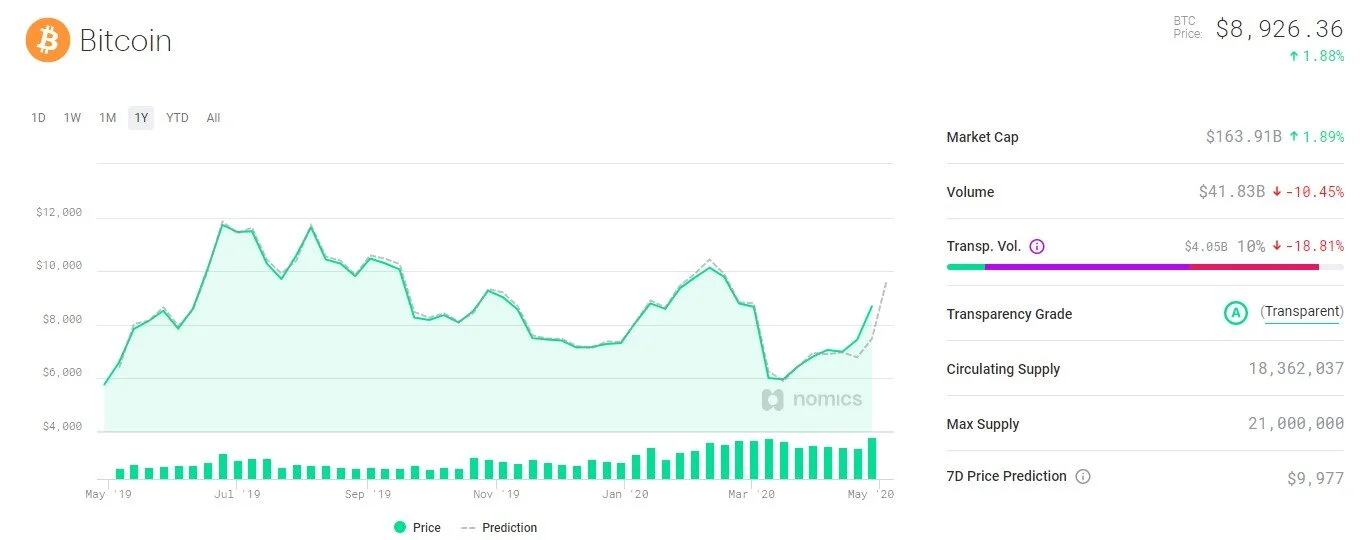Click the 21,000,000 max supply value
This screenshot has width=1365, height=540.
(x=1296, y=424)
